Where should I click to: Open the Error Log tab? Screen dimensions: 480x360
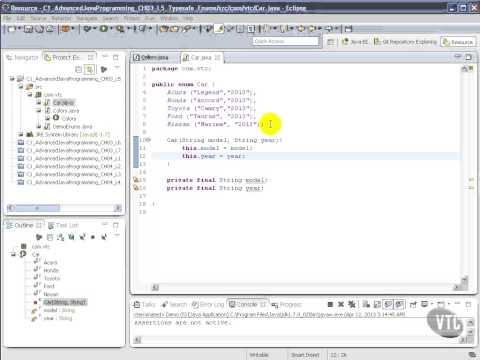(207, 304)
